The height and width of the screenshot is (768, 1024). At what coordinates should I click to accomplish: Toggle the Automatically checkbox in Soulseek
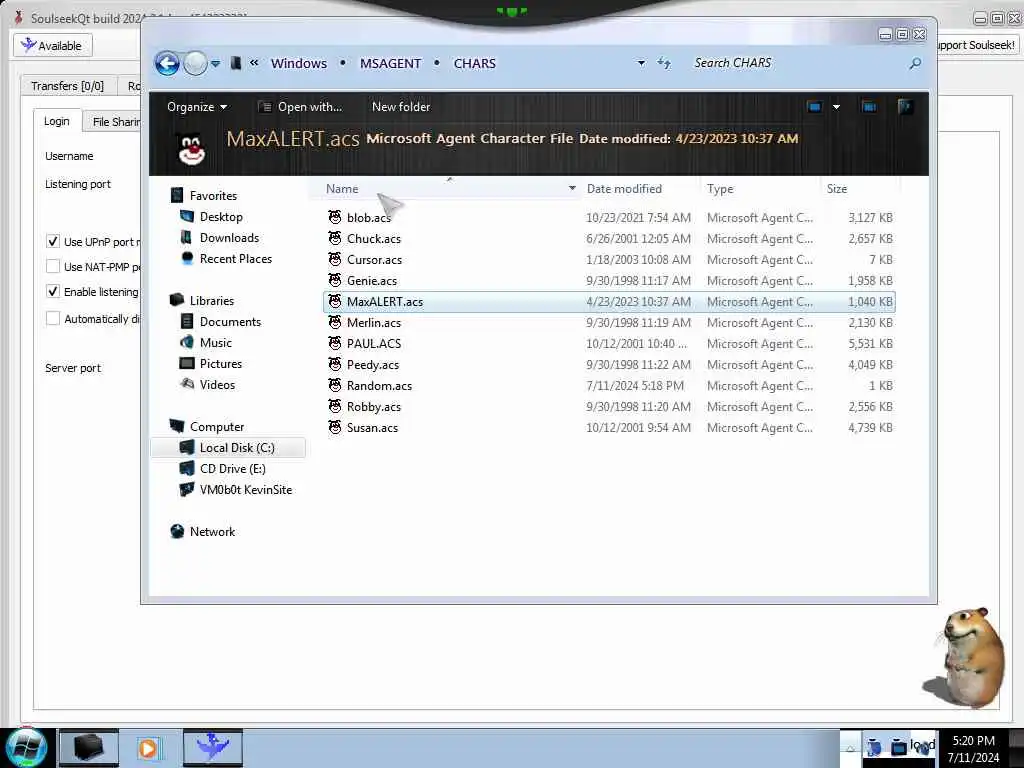(x=53, y=319)
